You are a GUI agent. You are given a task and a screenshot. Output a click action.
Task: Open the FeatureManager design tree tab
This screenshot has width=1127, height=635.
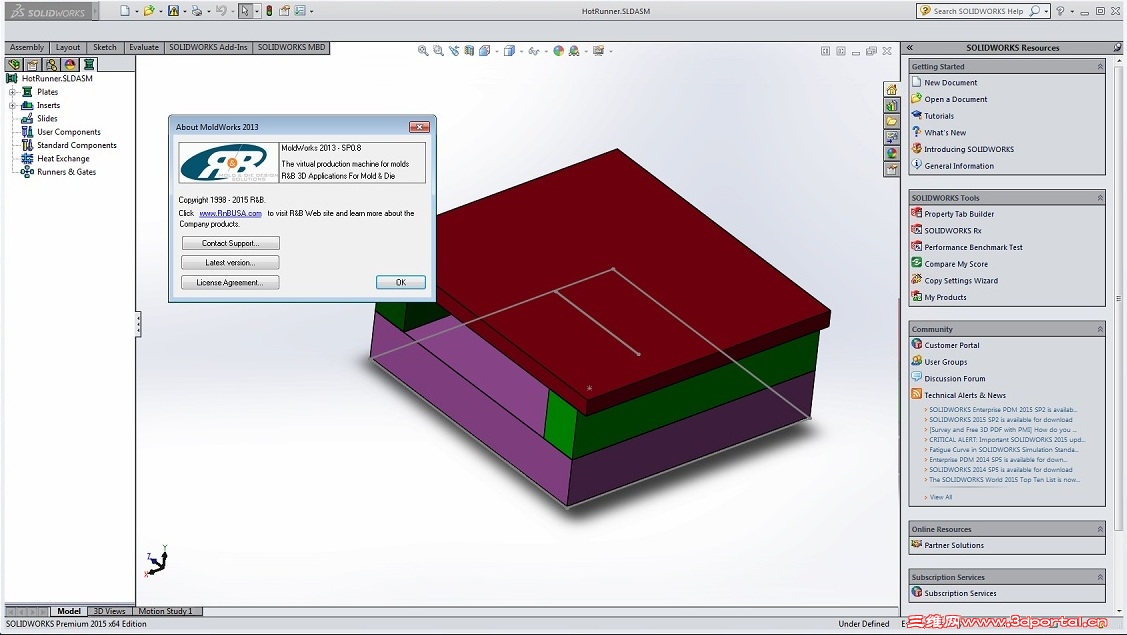[14, 65]
